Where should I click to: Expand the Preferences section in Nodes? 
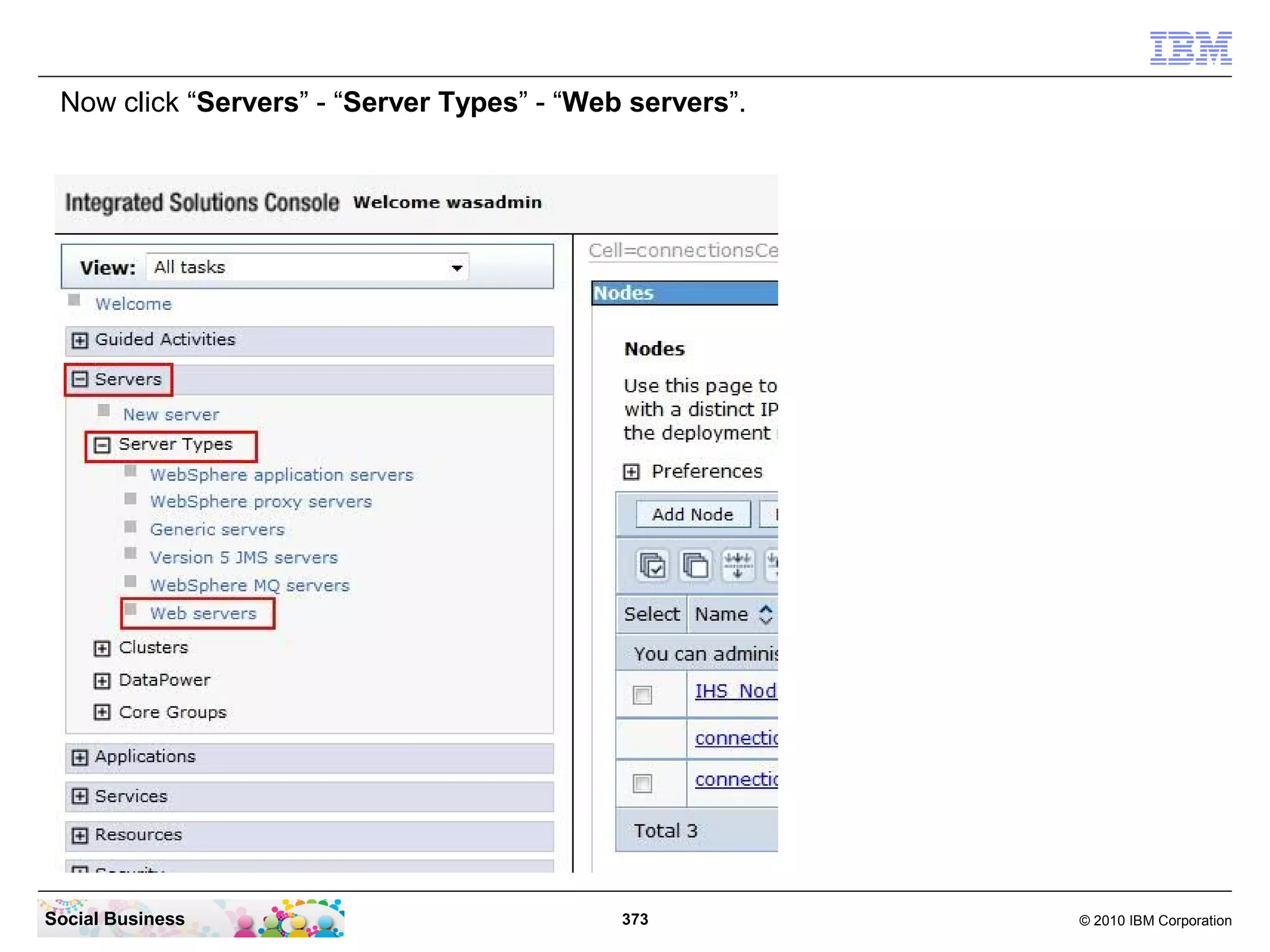[x=631, y=472]
